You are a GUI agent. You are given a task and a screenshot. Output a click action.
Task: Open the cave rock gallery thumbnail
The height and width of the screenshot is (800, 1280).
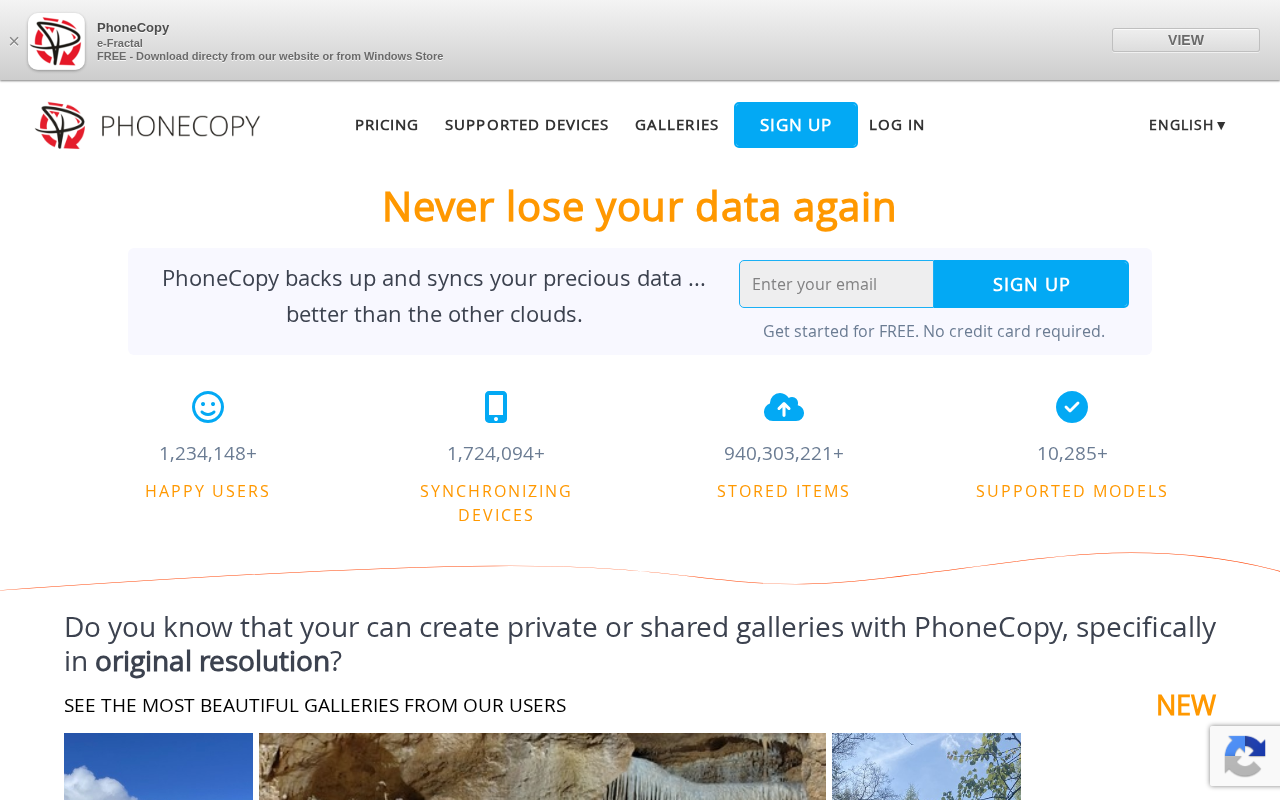pos(542,767)
